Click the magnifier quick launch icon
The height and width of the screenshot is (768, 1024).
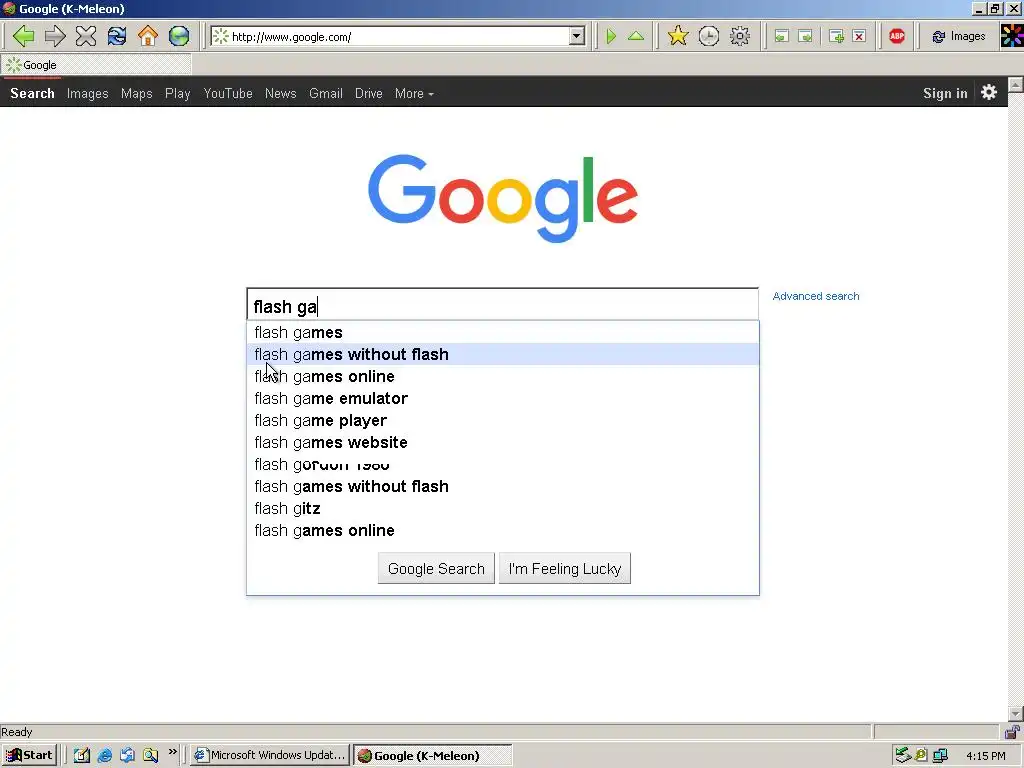151,756
